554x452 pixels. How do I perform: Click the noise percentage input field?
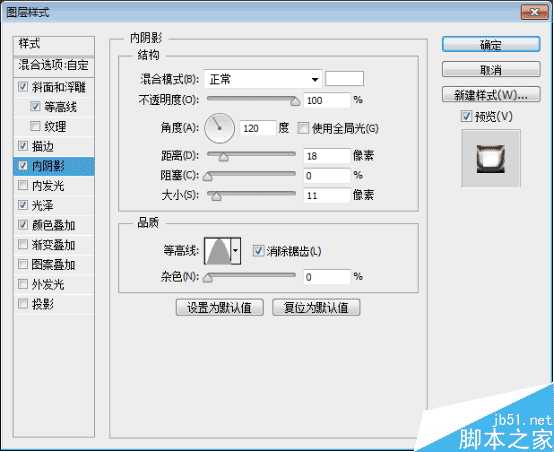[x=326, y=277]
